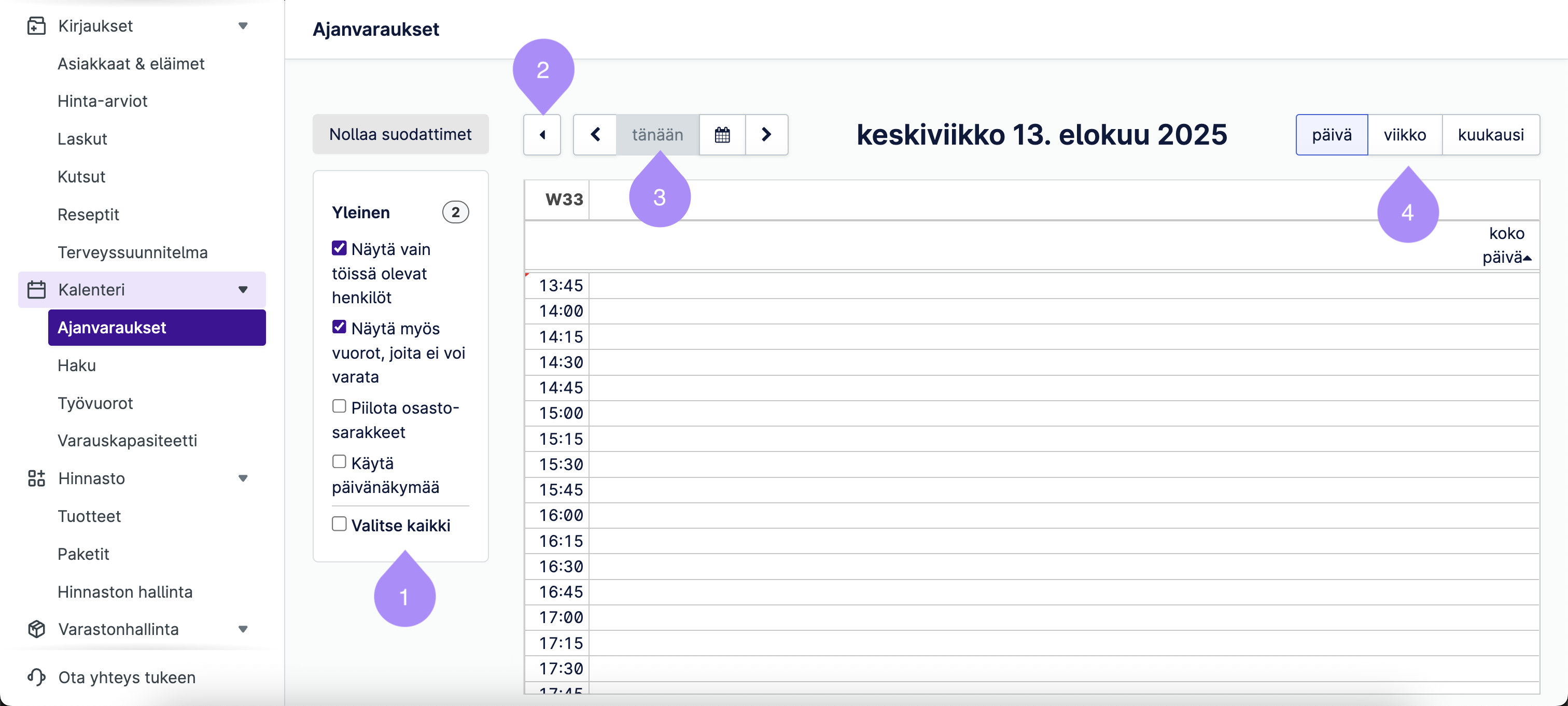Image resolution: width=1568 pixels, height=706 pixels.
Task: Switch to viikko view
Action: 1404,134
